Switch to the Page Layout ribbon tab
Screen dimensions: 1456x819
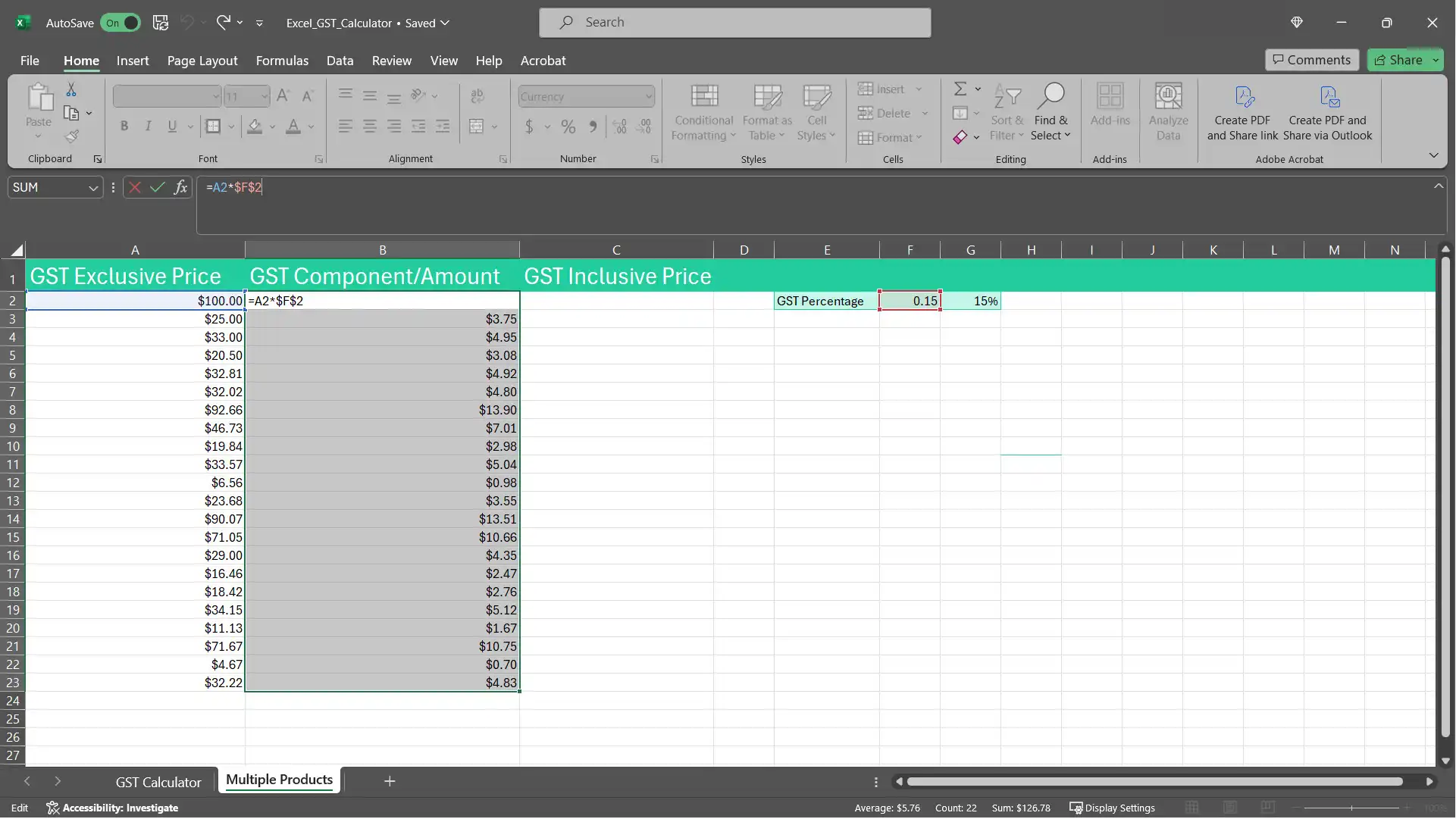click(202, 61)
